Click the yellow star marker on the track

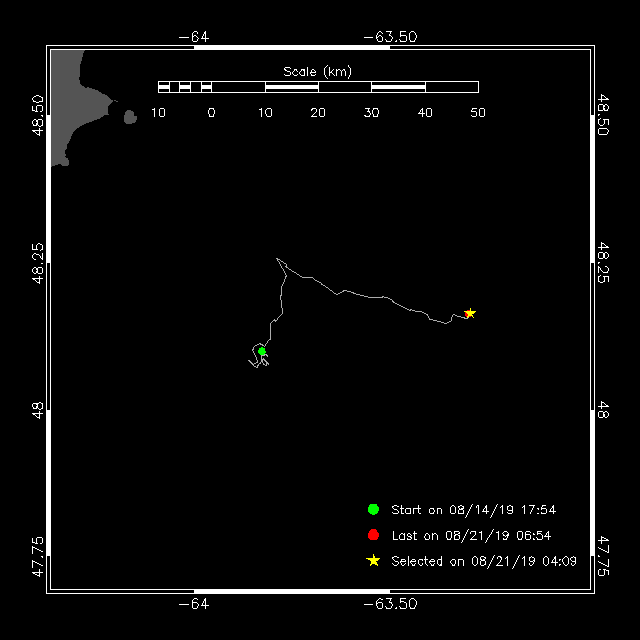tap(470, 313)
